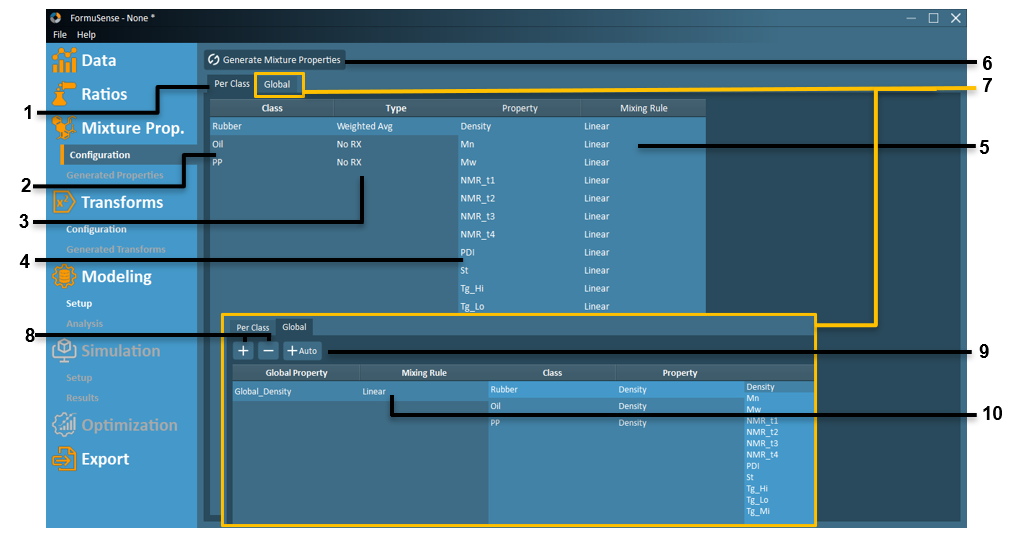Change the Linear mixing rule for Mn
The width and height of the screenshot is (1024, 535).
[643, 144]
